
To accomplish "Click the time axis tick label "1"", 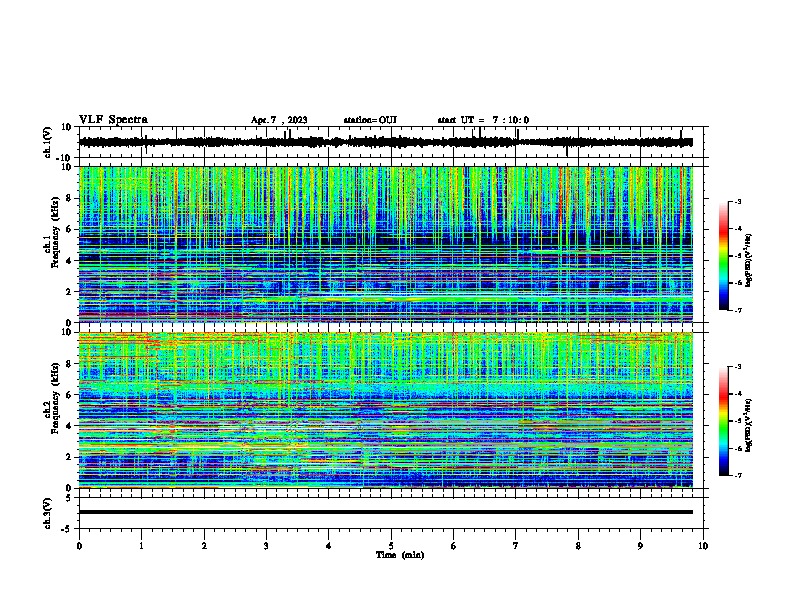I will tap(141, 546).
